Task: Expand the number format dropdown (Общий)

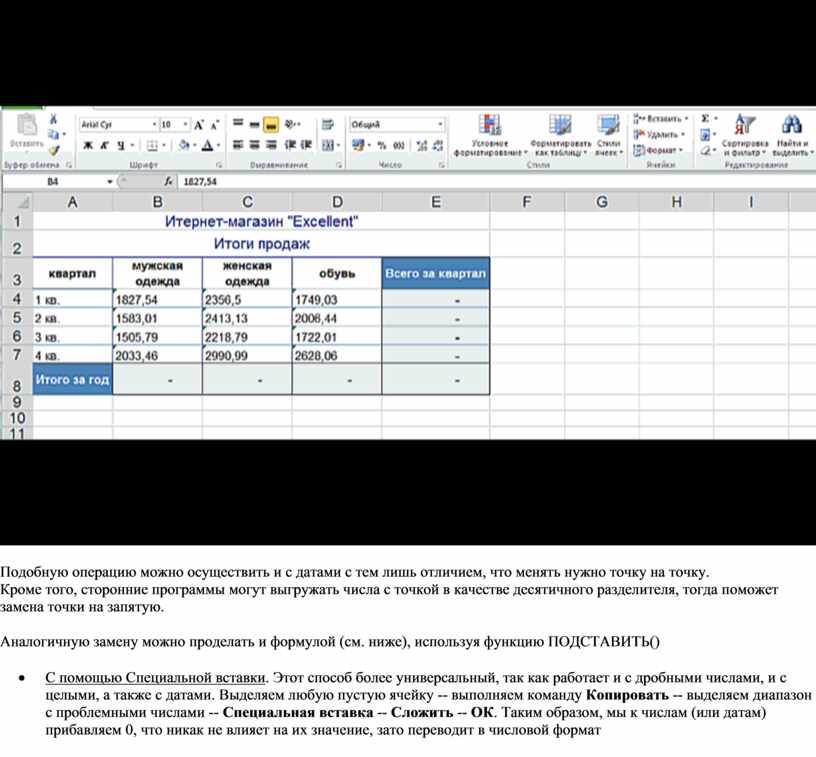Action: click(x=440, y=125)
